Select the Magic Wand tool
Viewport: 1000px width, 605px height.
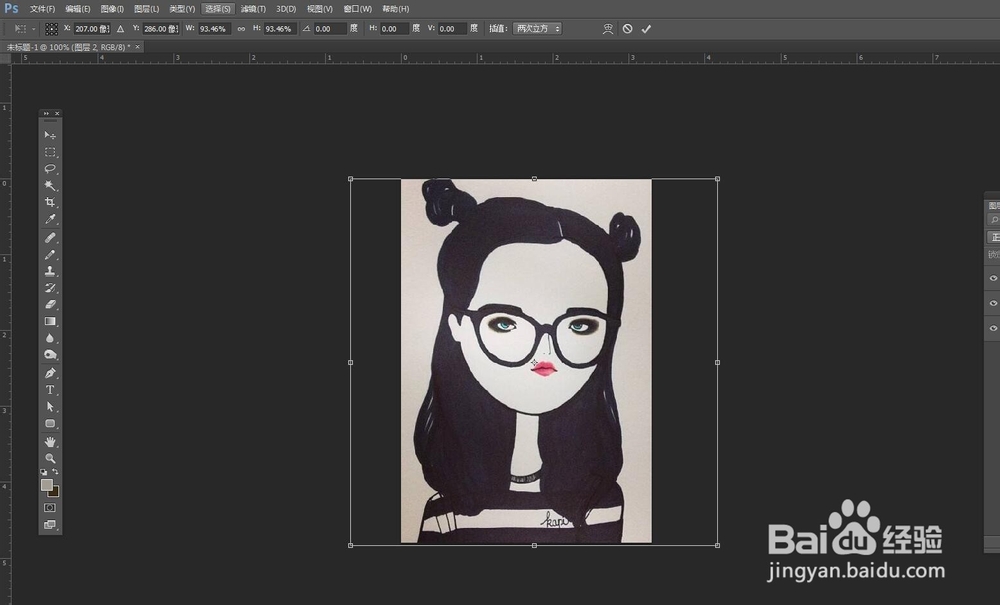(50, 186)
